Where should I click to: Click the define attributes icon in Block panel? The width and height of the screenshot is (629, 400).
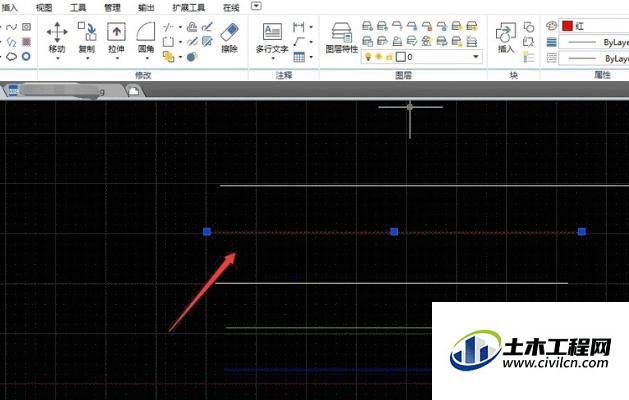tap(529, 57)
